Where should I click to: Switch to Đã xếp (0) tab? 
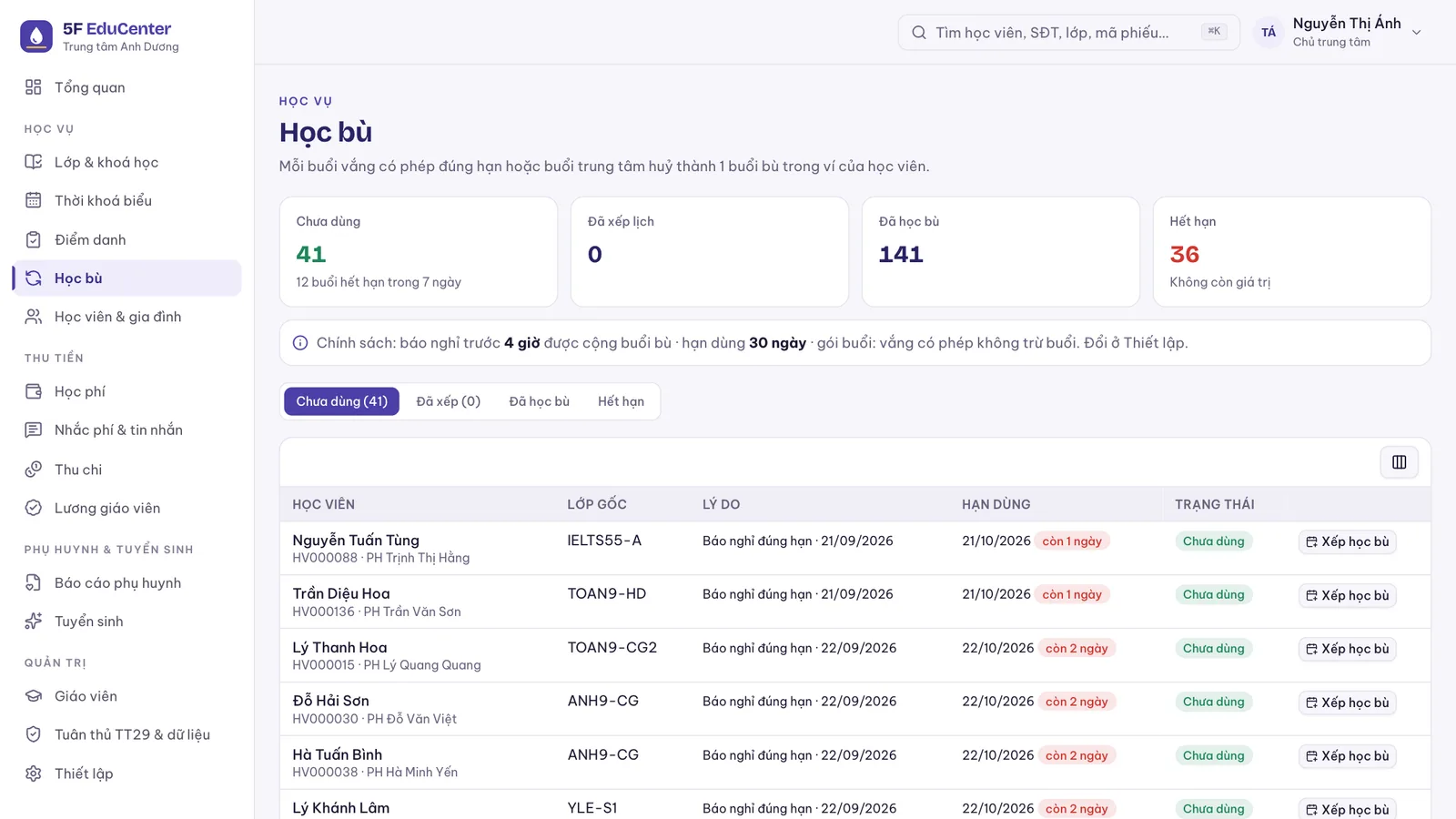coord(449,401)
